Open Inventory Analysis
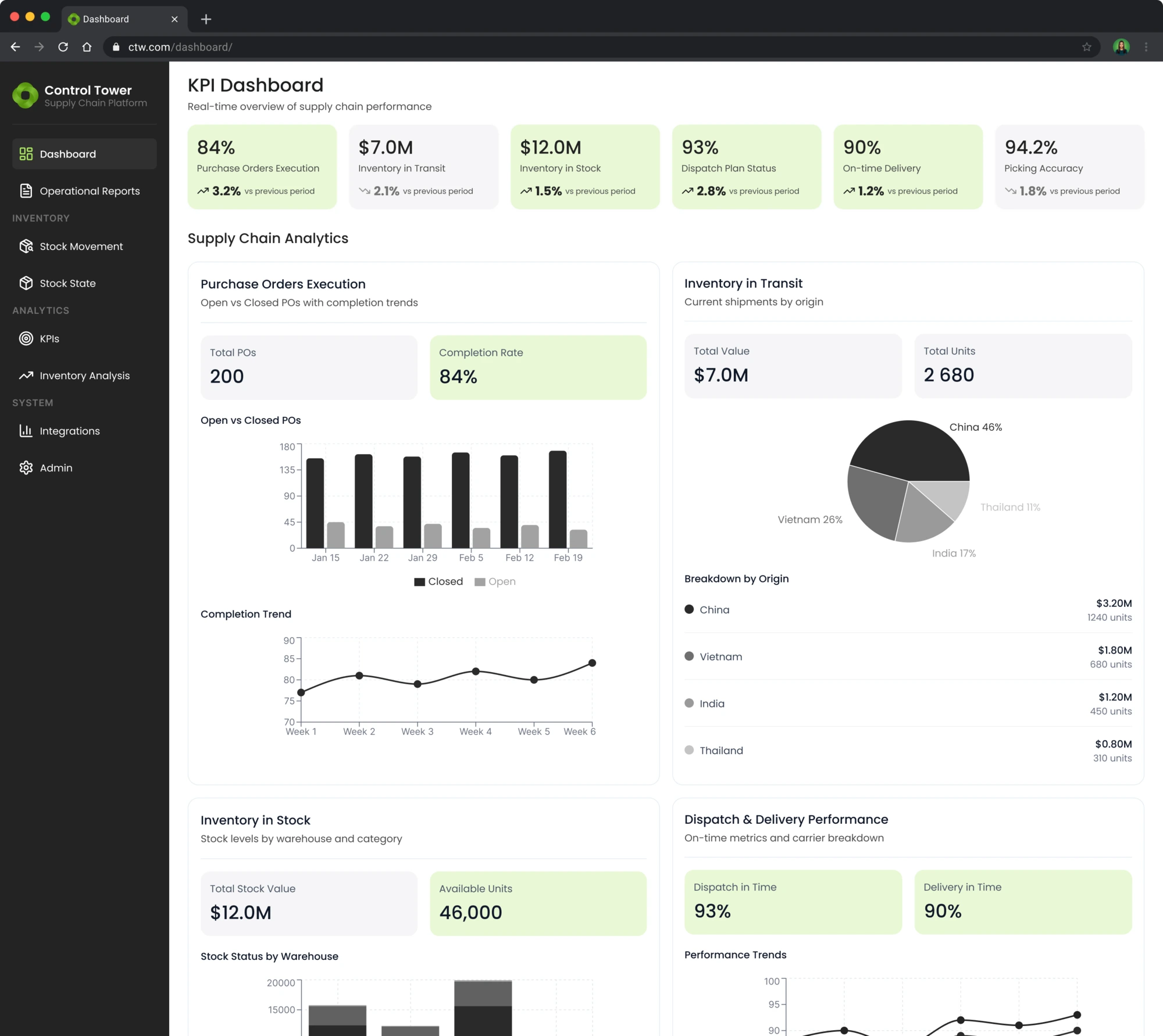Screen dimensions: 1163x1036 (x=84, y=375)
